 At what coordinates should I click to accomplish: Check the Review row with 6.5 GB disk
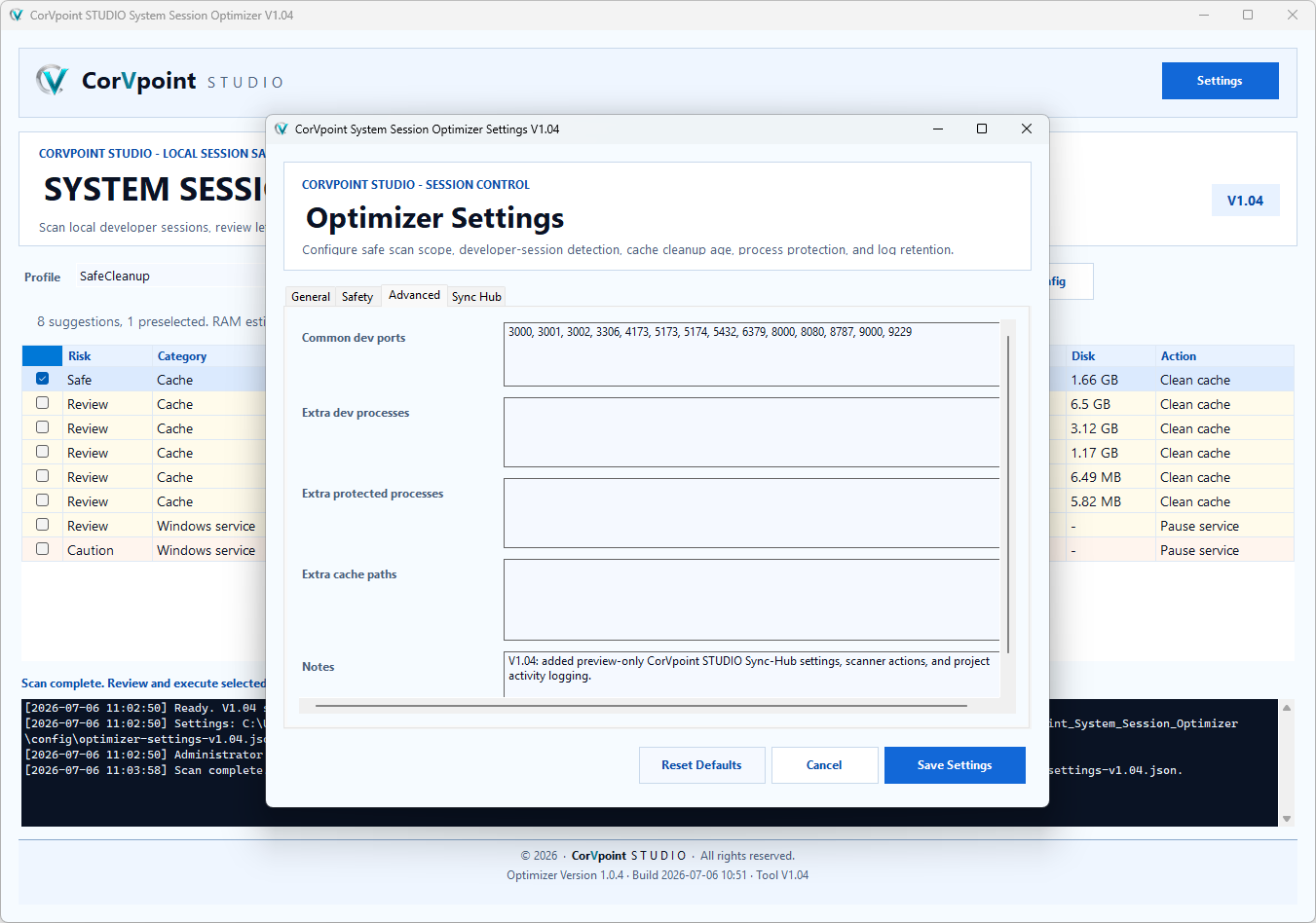42,403
